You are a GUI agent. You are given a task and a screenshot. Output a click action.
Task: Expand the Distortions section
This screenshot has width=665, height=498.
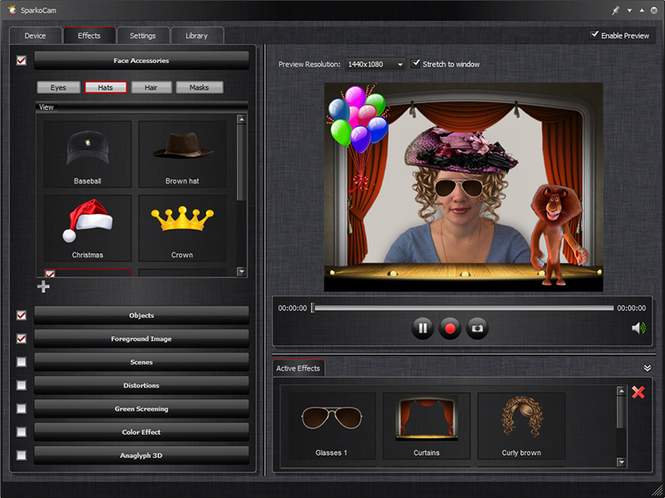141,385
